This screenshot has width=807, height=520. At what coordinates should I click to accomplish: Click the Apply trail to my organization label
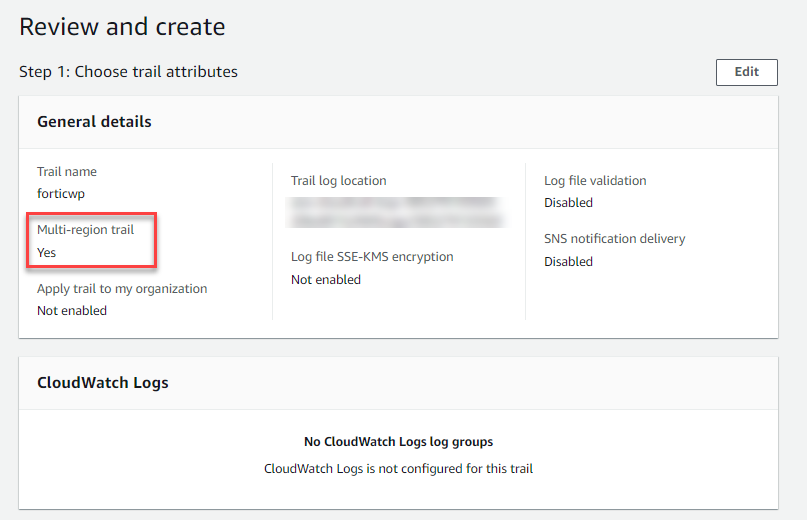122,289
